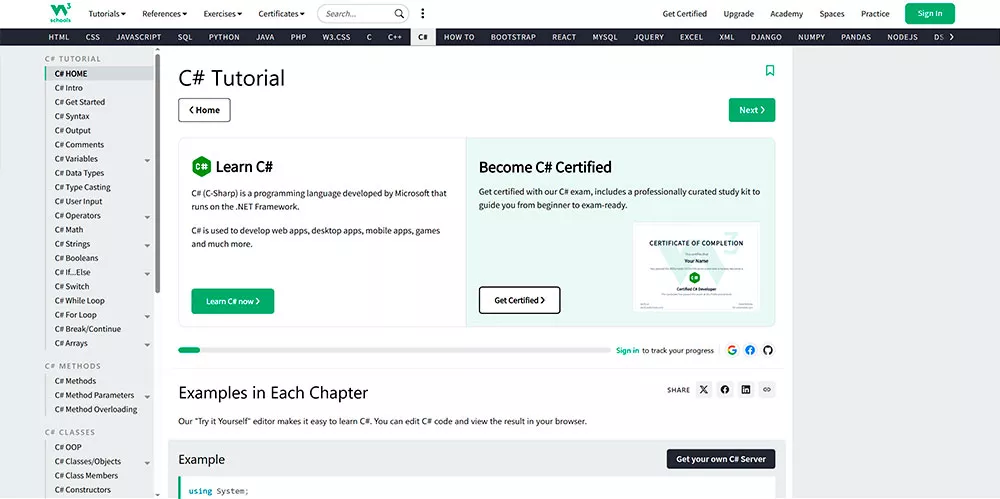Click the Home previous-page button
Image resolution: width=1000 pixels, height=499 pixels.
click(204, 110)
